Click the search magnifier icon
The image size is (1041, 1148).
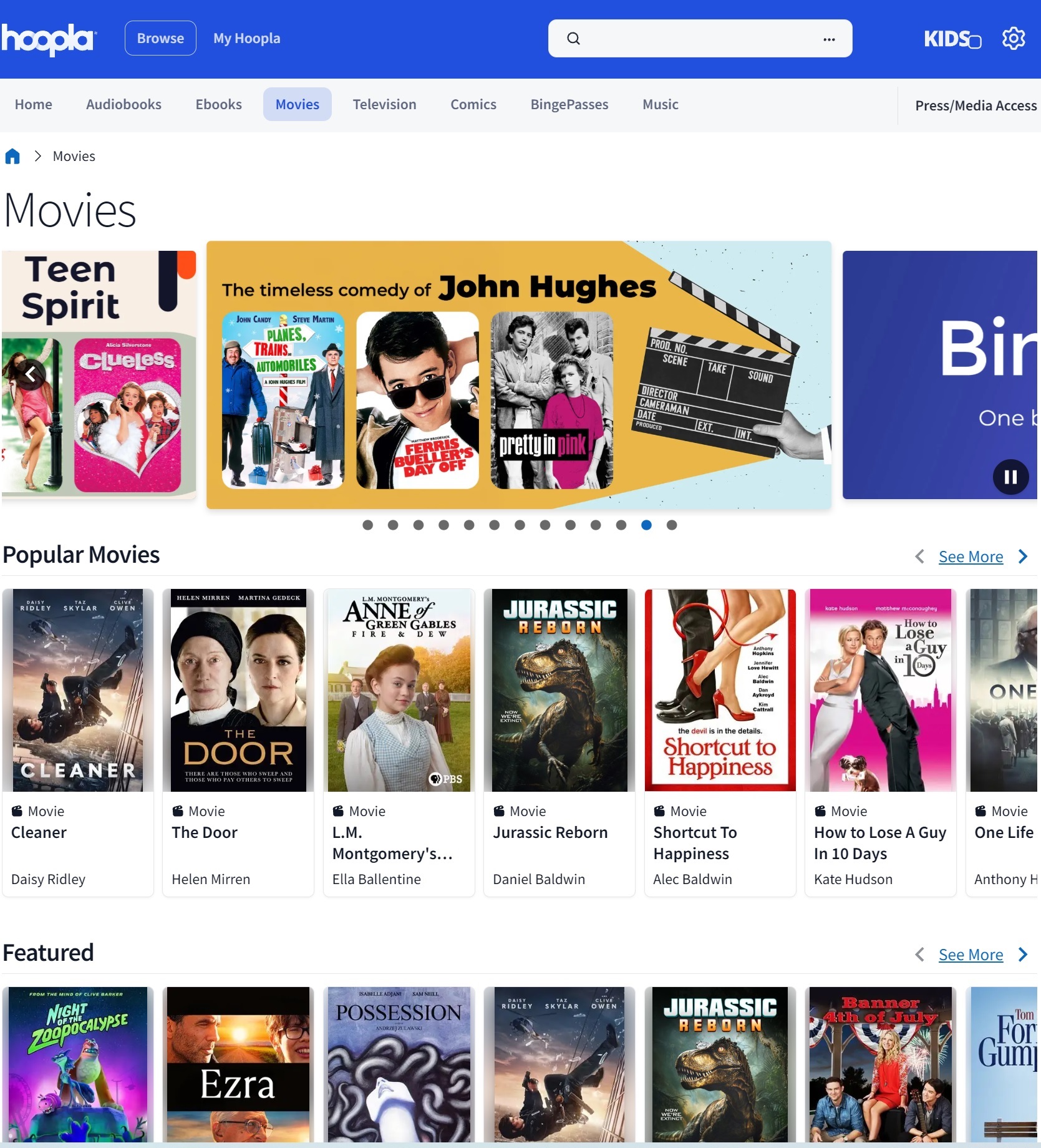point(573,39)
